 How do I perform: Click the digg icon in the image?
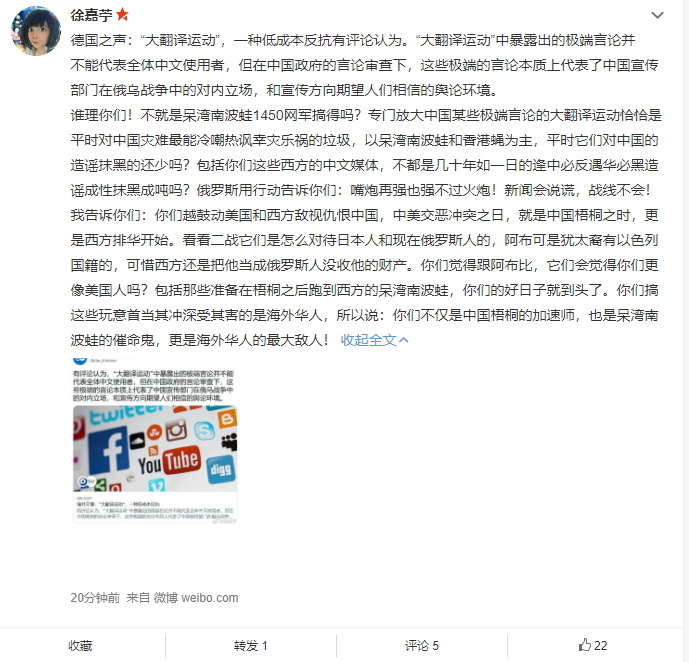pyautogui.click(x=221, y=470)
